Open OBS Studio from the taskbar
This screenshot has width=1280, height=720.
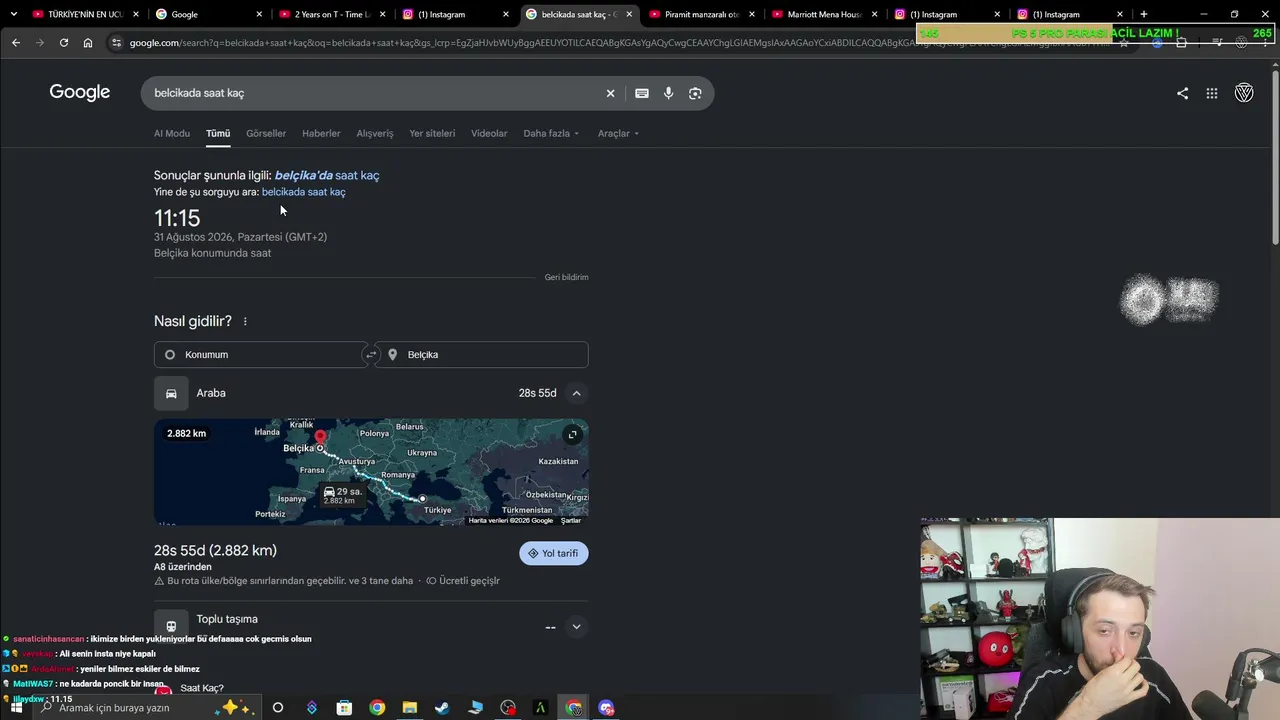click(x=508, y=708)
